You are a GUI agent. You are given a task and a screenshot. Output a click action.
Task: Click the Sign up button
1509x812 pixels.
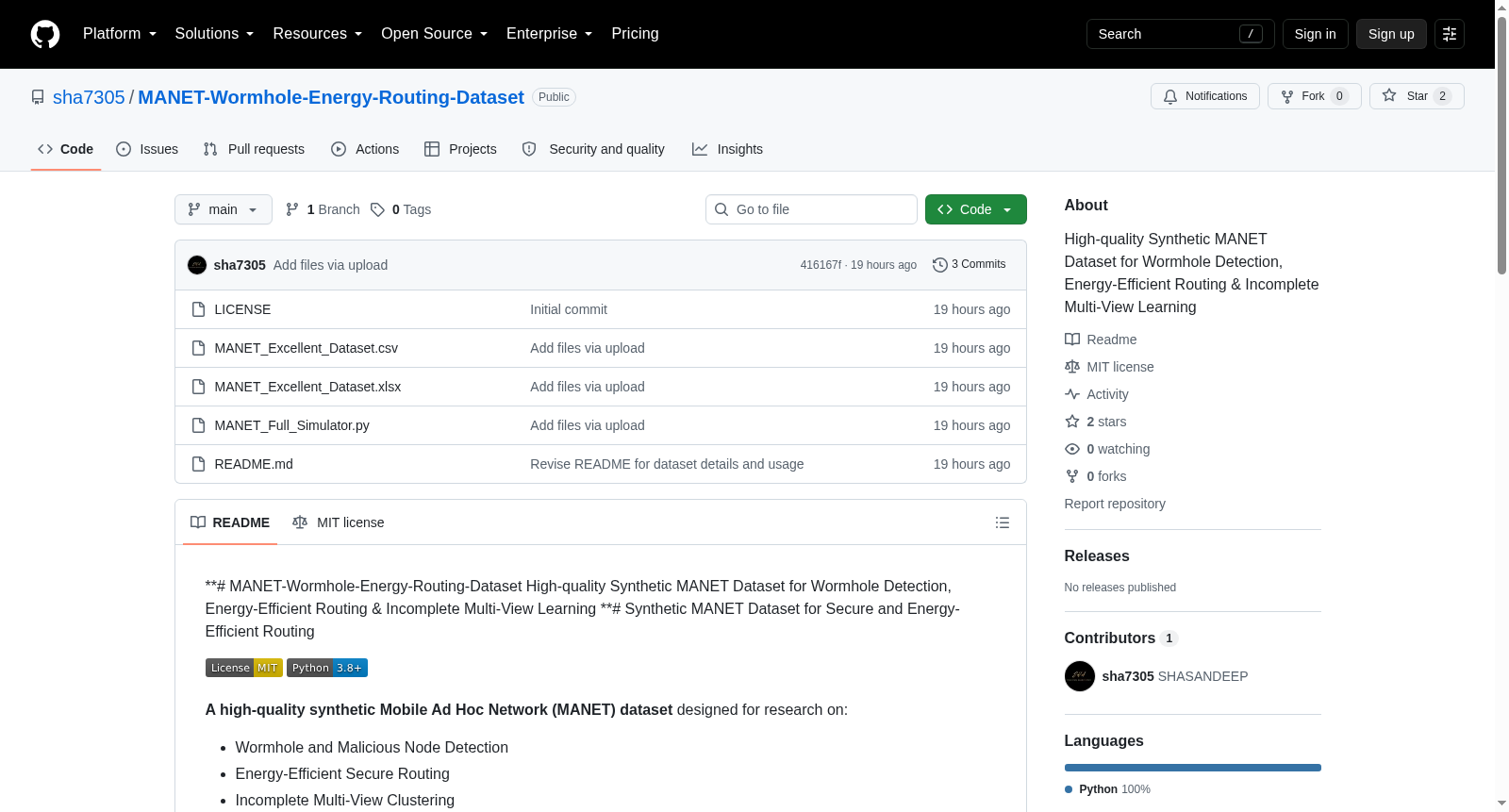click(x=1391, y=34)
